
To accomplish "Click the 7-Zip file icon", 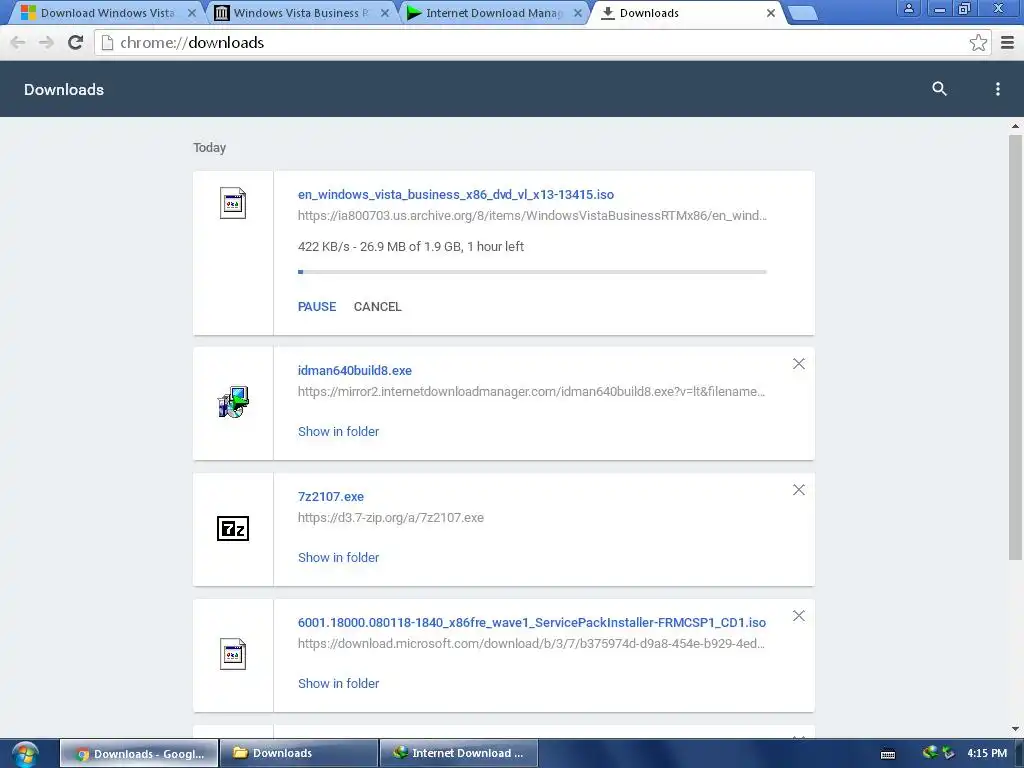I will point(233,528).
